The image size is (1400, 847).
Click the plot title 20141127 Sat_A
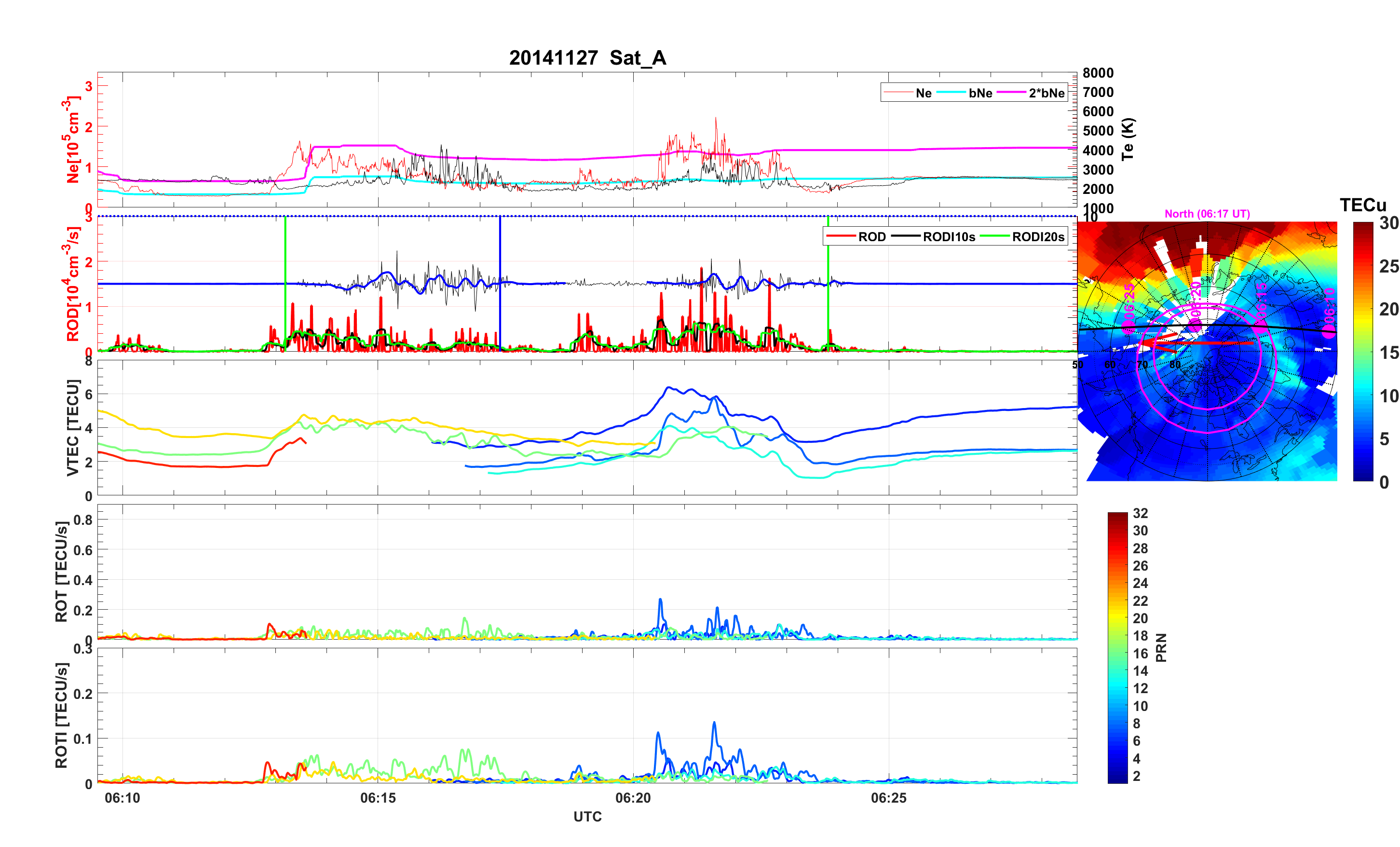pyautogui.click(x=587, y=58)
